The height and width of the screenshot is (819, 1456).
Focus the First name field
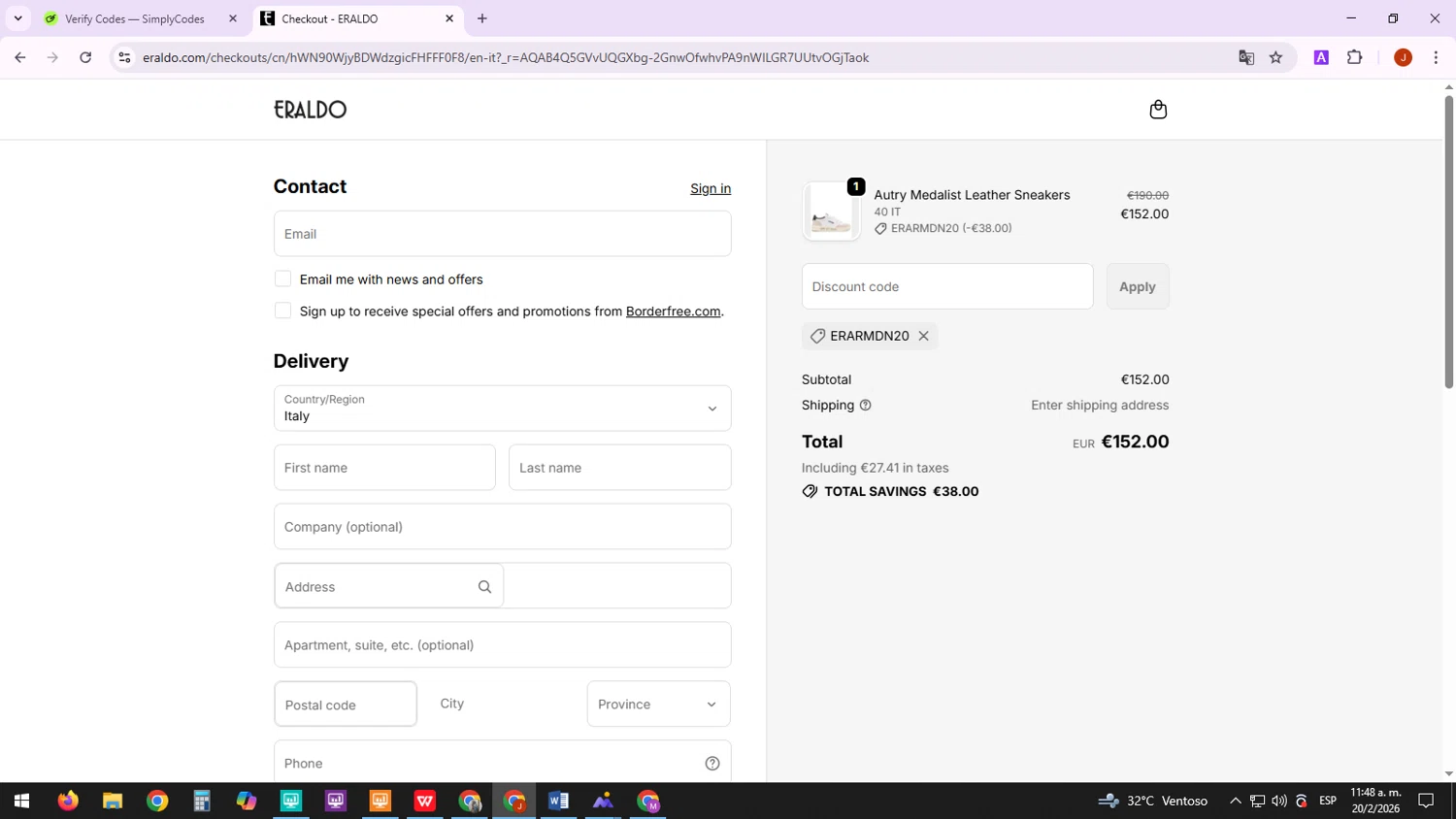[384, 468]
